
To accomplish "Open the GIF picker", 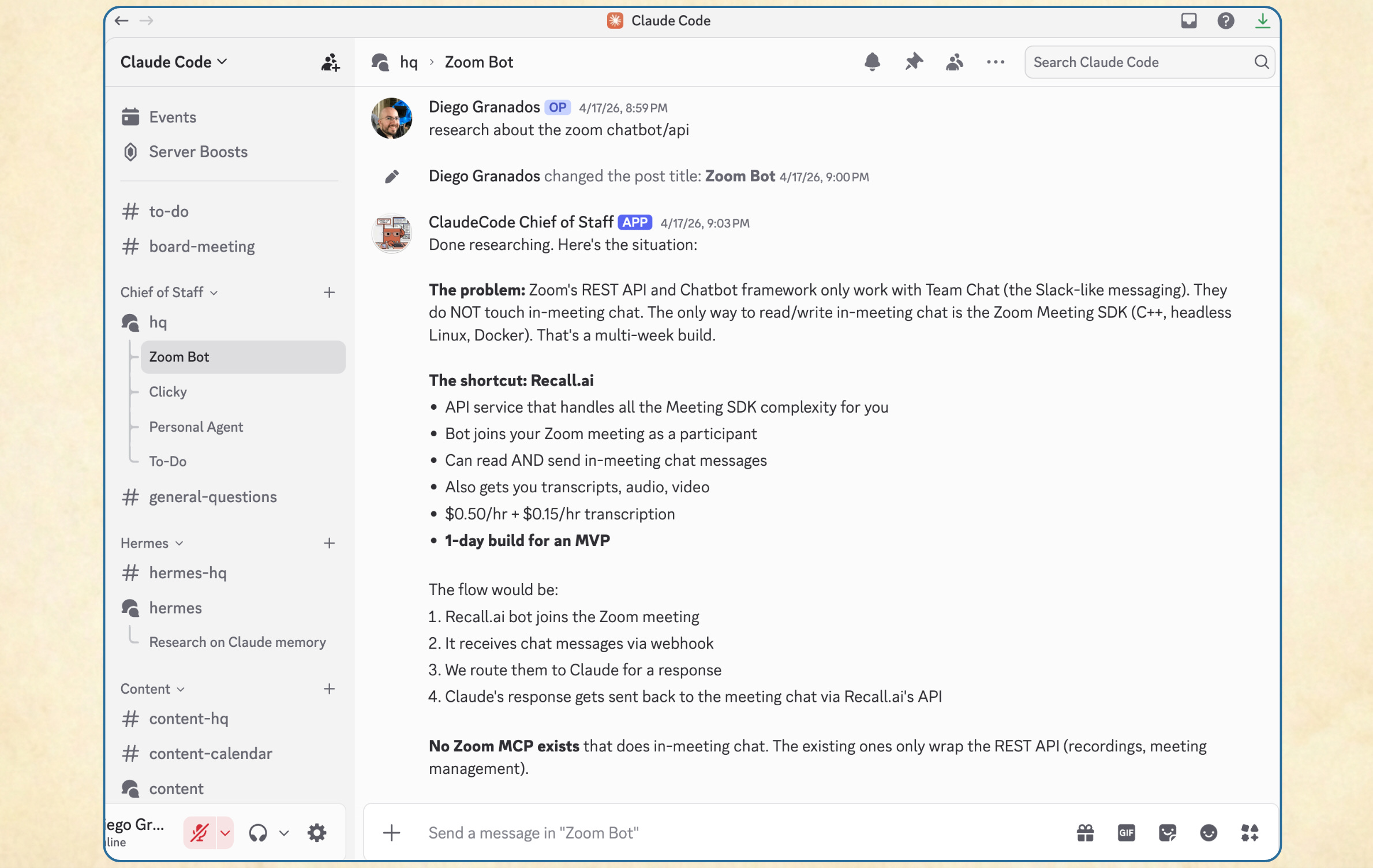I will [1126, 832].
